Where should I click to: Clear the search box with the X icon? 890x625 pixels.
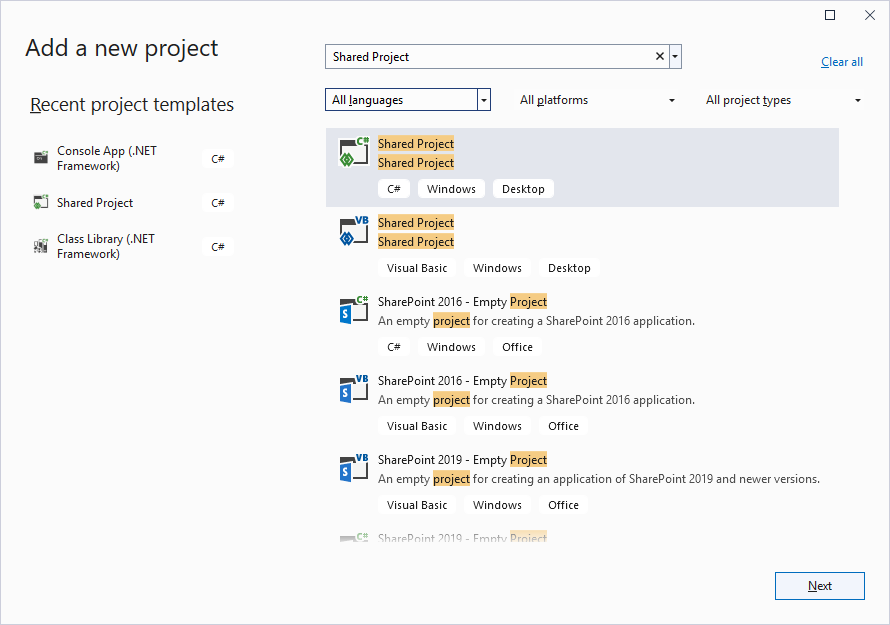[x=660, y=56]
